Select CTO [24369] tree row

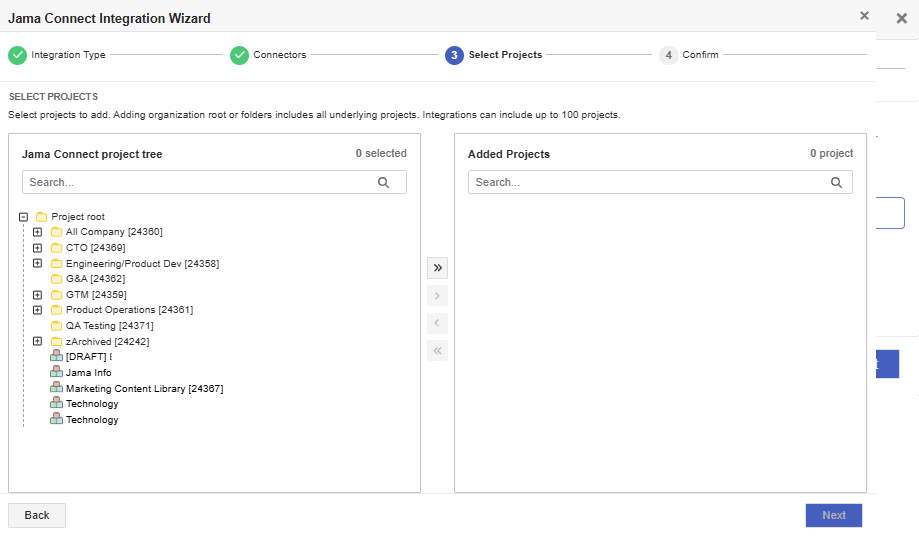coord(96,248)
